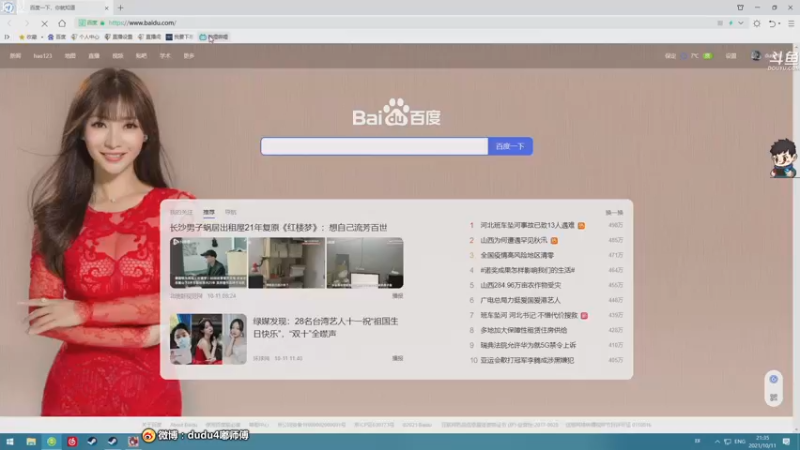Open hot item 山西为何遭遇罕见秋汛
This screenshot has height=450, width=800.
click(x=514, y=240)
